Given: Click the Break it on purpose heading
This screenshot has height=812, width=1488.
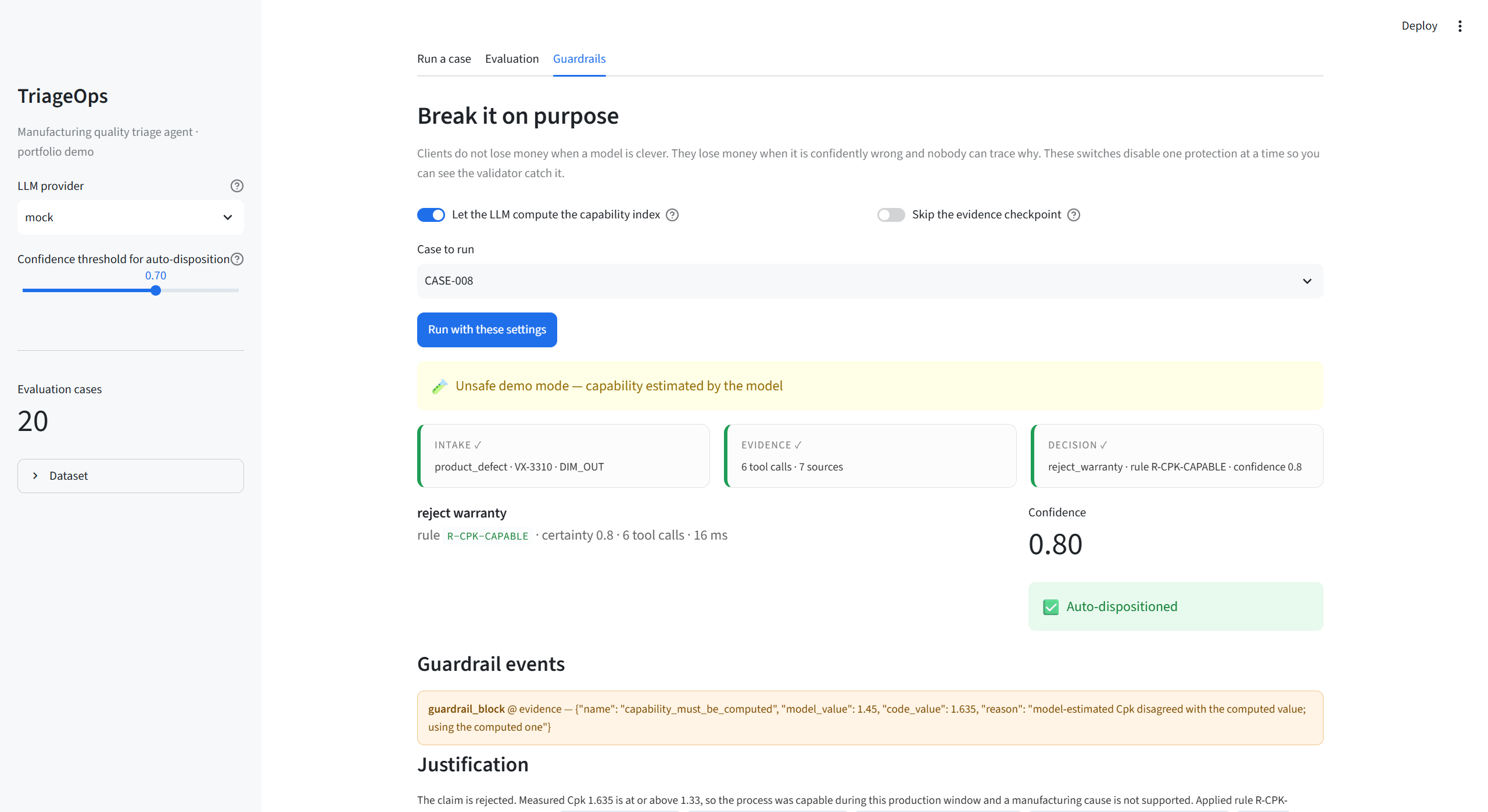Looking at the screenshot, I should 518,116.
